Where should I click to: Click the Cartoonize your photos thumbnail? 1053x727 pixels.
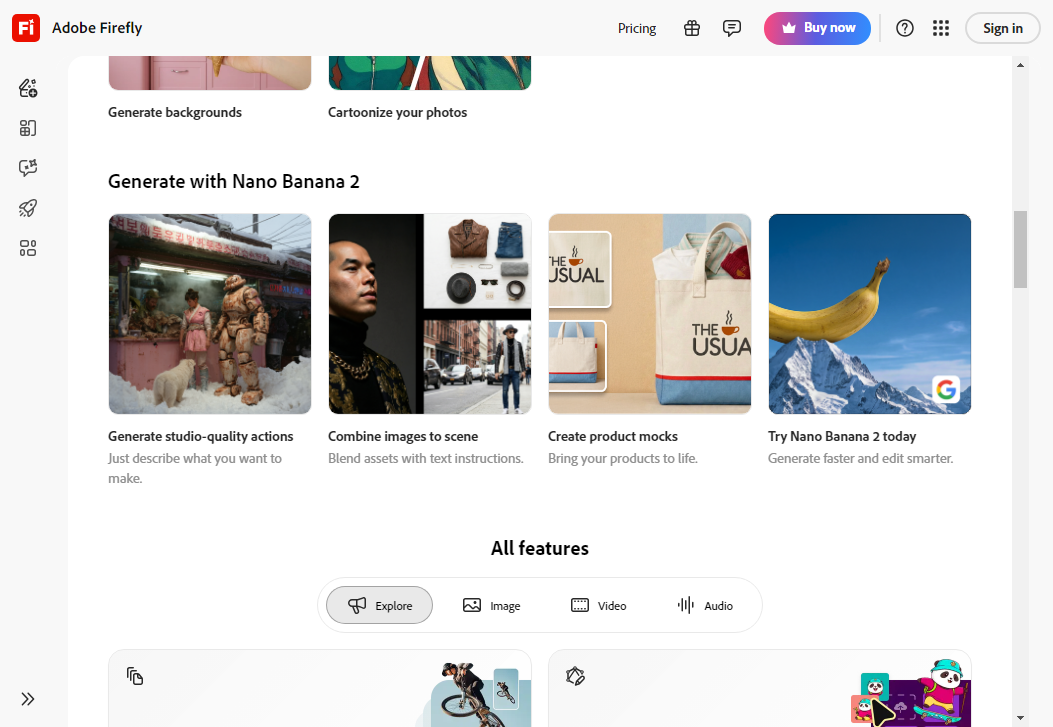click(430, 72)
